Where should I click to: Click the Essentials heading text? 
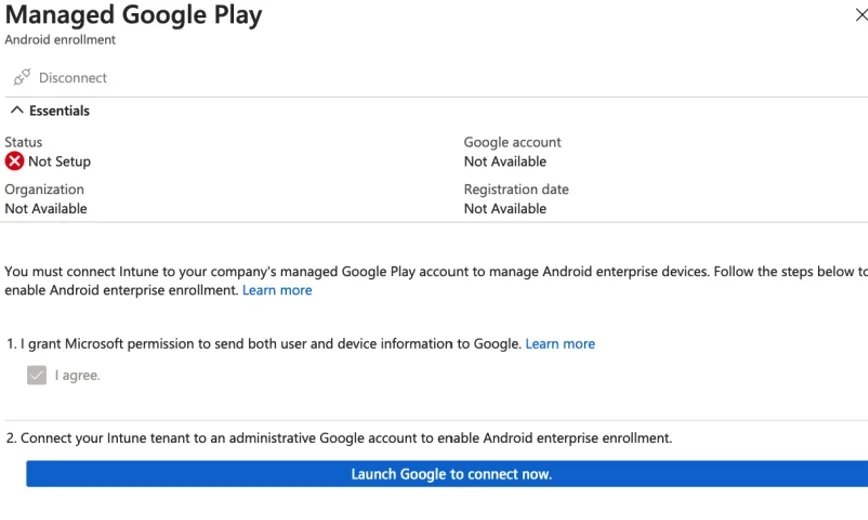(x=59, y=111)
